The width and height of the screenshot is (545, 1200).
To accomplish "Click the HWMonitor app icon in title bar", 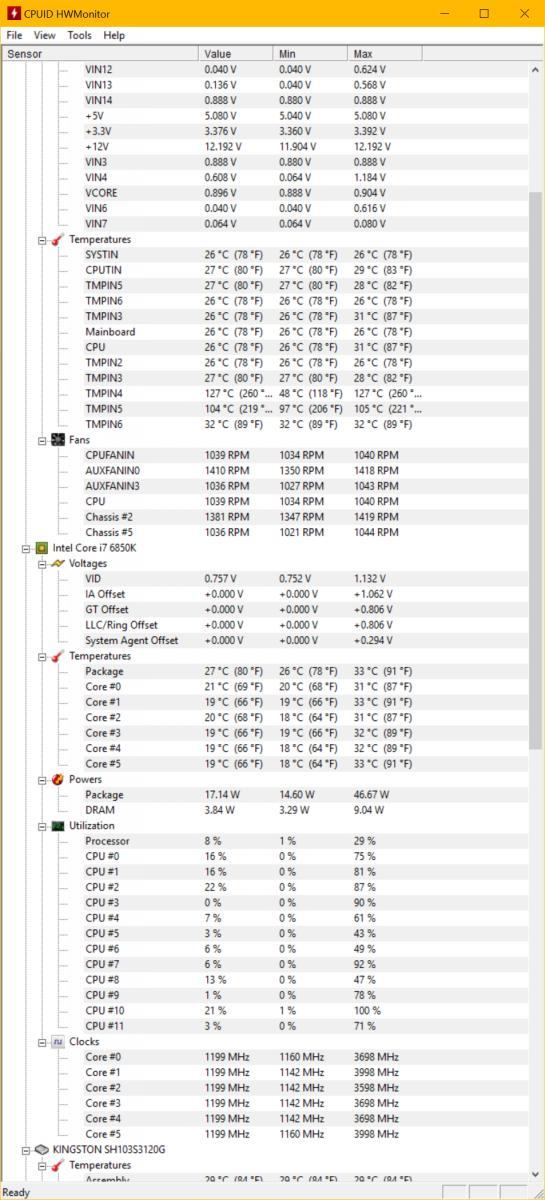I will point(13,13).
